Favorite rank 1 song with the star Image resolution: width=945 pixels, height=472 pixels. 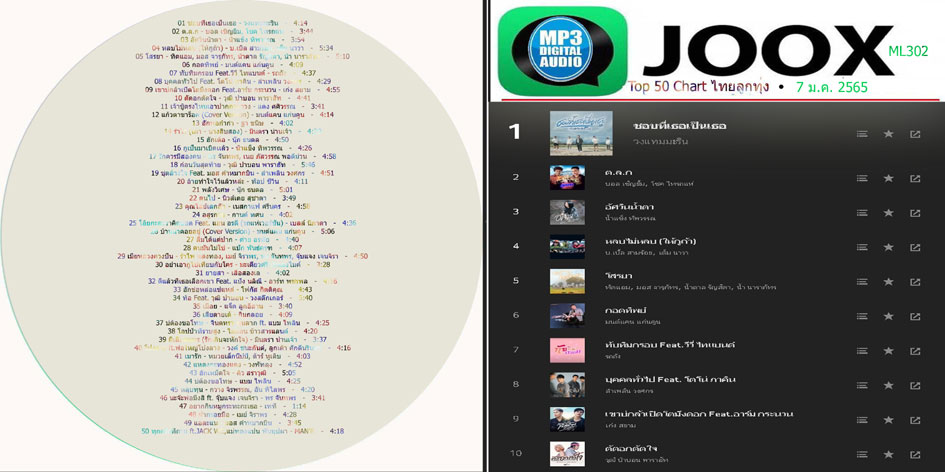pyautogui.click(x=888, y=134)
